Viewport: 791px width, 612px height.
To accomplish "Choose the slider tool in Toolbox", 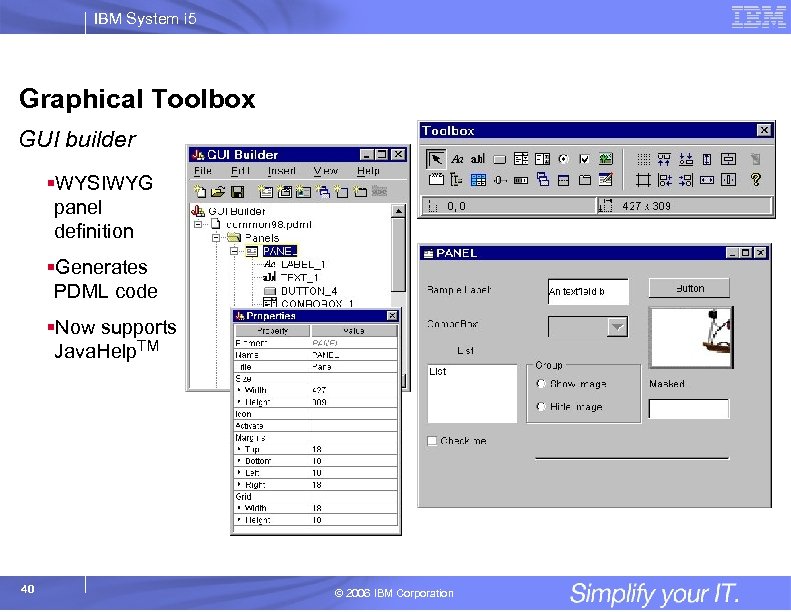I will (x=499, y=180).
